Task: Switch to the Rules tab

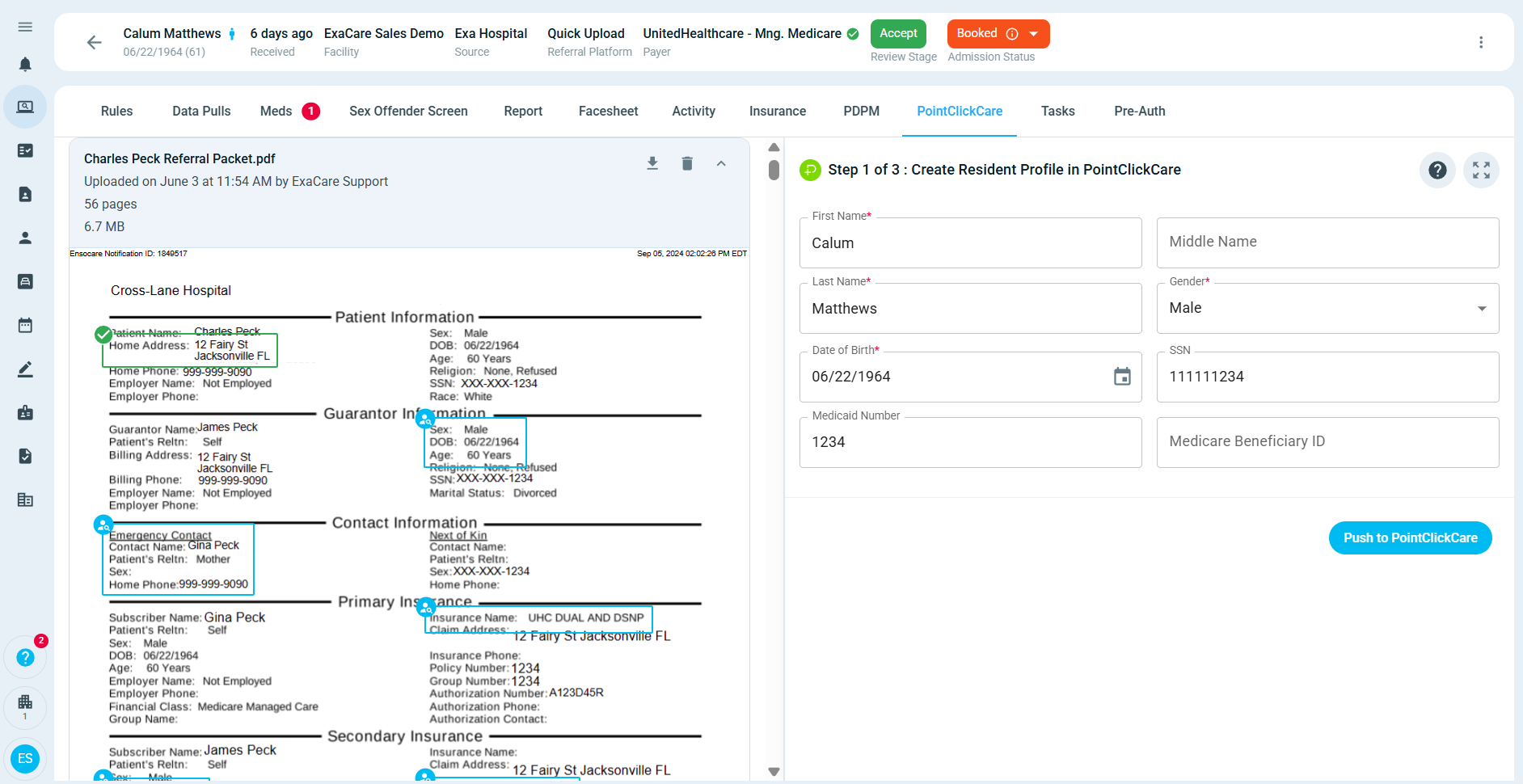Action: pyautogui.click(x=117, y=112)
